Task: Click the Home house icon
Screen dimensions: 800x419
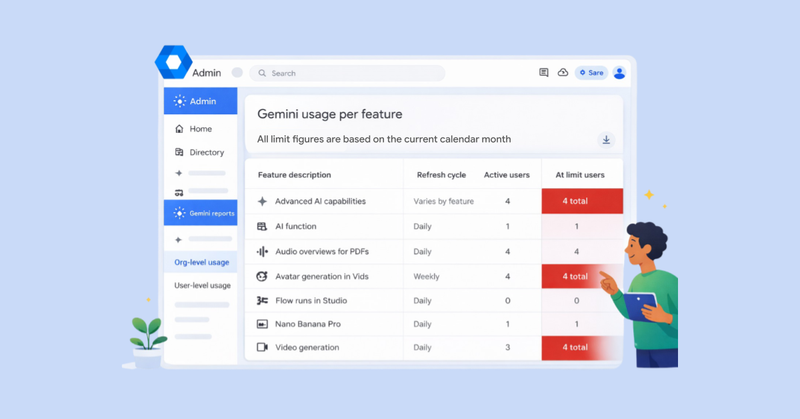Action: tap(179, 129)
